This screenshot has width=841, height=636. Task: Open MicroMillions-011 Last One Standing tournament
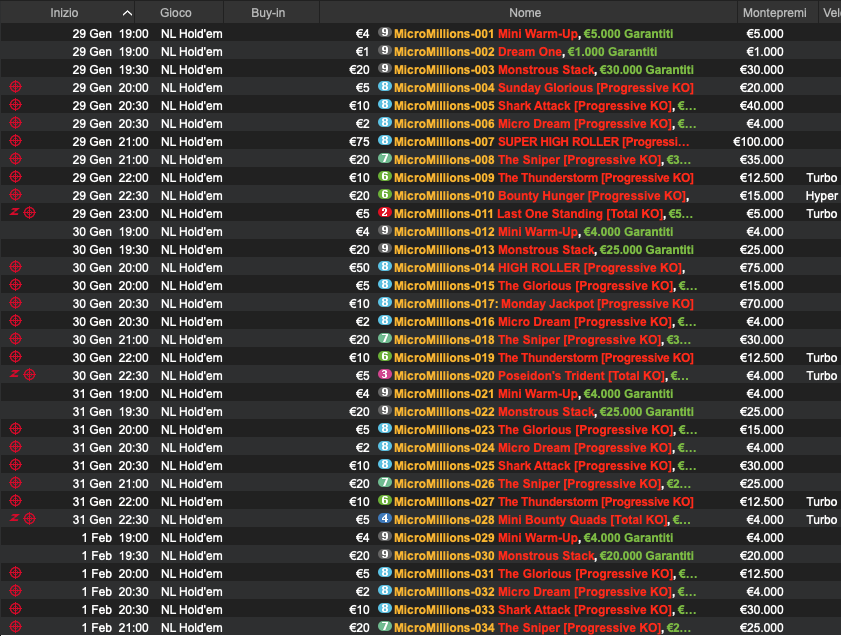point(543,214)
